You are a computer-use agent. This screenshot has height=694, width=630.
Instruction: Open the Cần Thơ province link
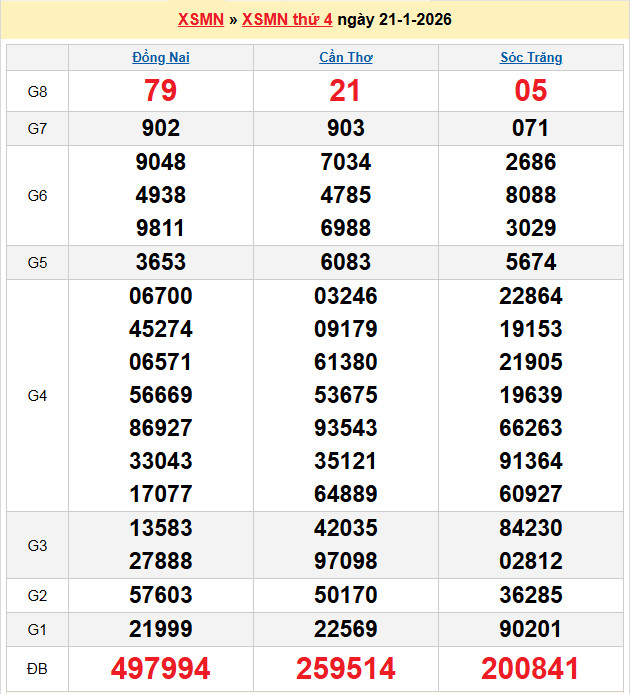pyautogui.click(x=346, y=58)
